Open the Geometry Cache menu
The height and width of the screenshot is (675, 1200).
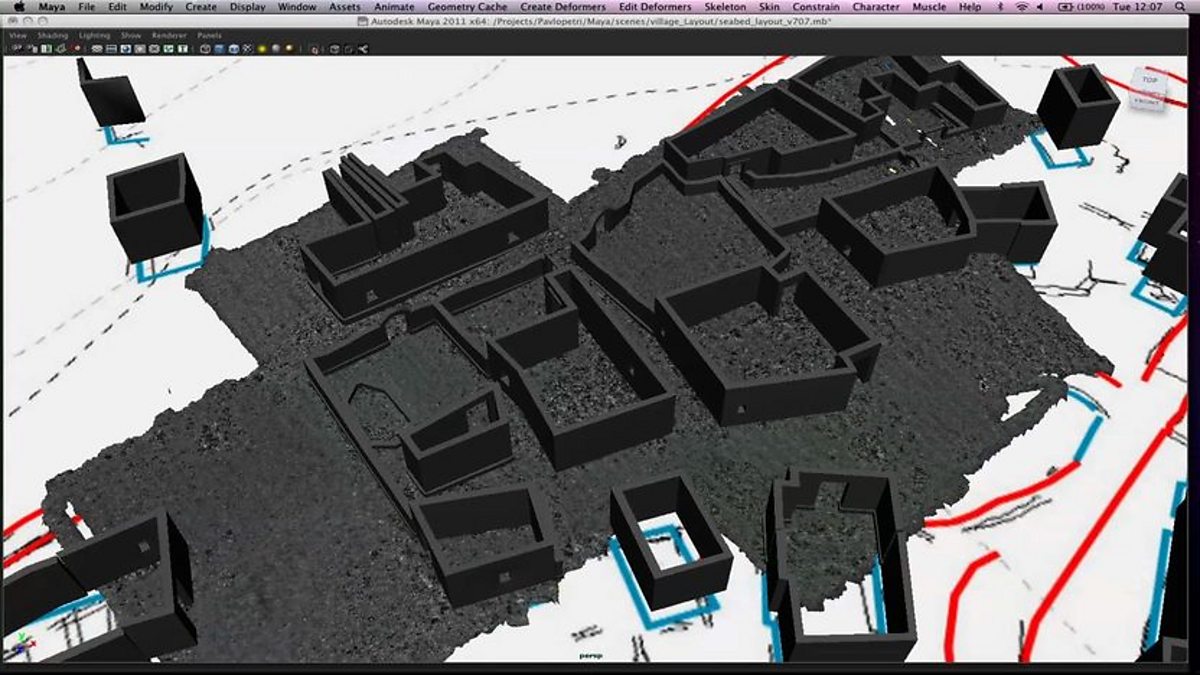click(467, 7)
